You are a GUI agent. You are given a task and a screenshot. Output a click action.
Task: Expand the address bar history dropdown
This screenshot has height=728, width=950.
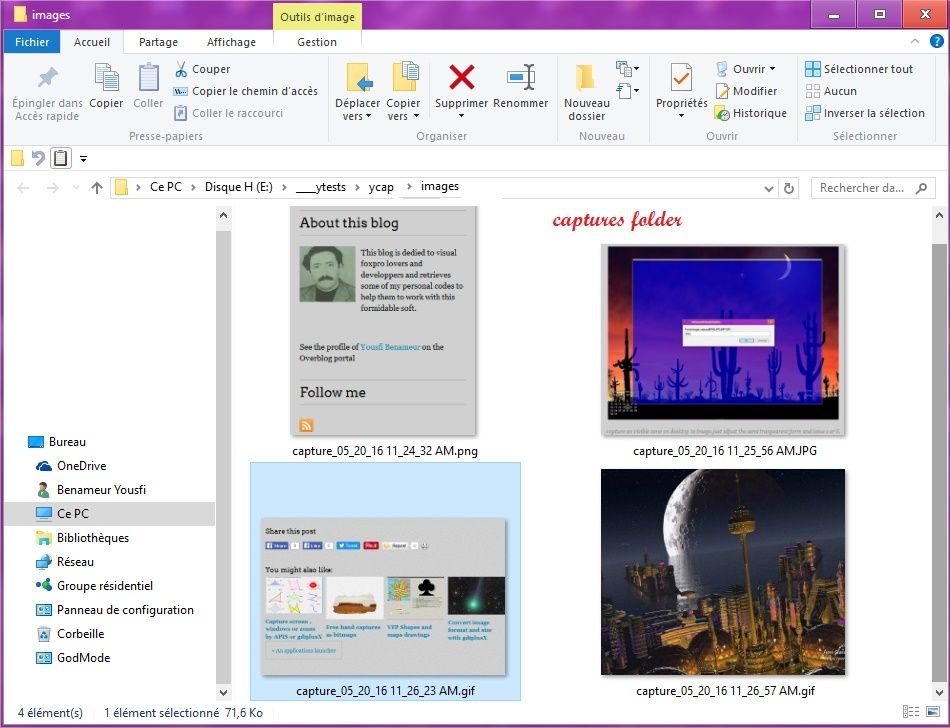point(768,187)
